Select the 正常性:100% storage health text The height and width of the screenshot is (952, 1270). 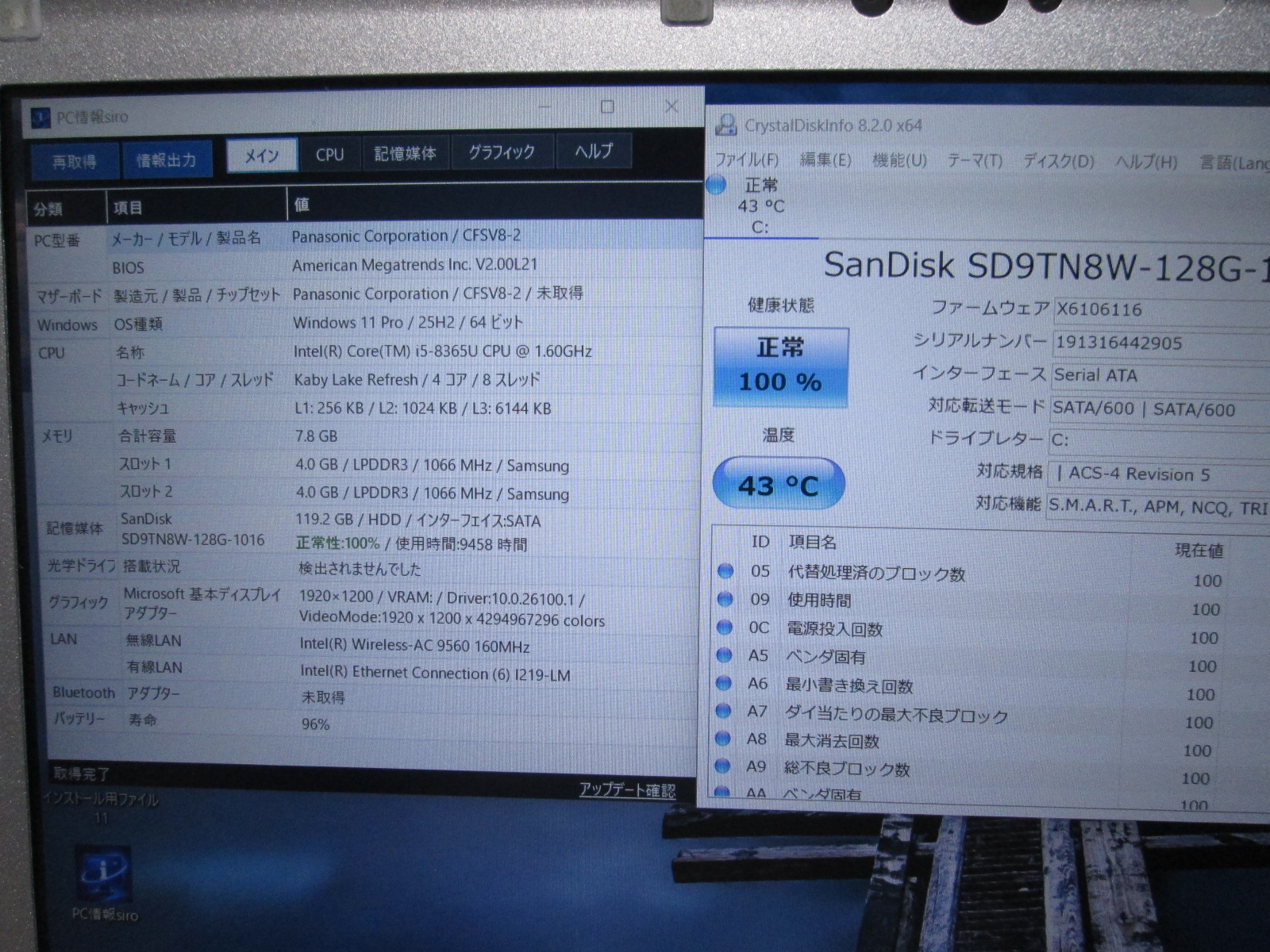337,543
